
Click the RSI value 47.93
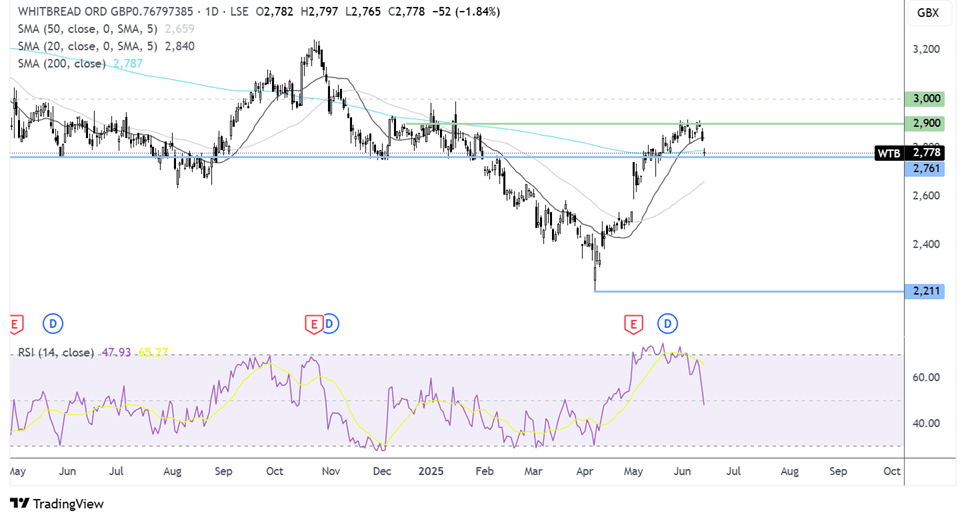pos(116,352)
